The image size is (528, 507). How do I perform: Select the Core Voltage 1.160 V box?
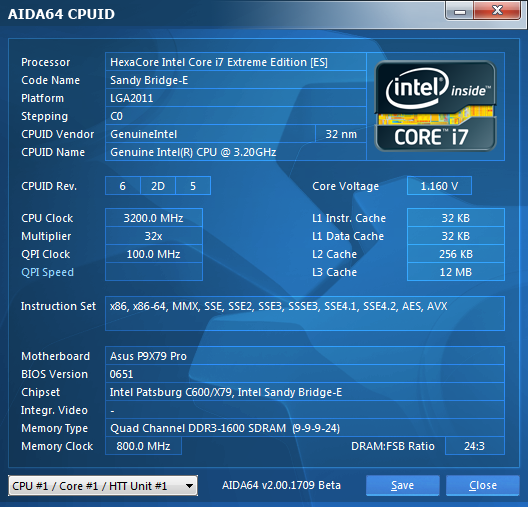439,186
